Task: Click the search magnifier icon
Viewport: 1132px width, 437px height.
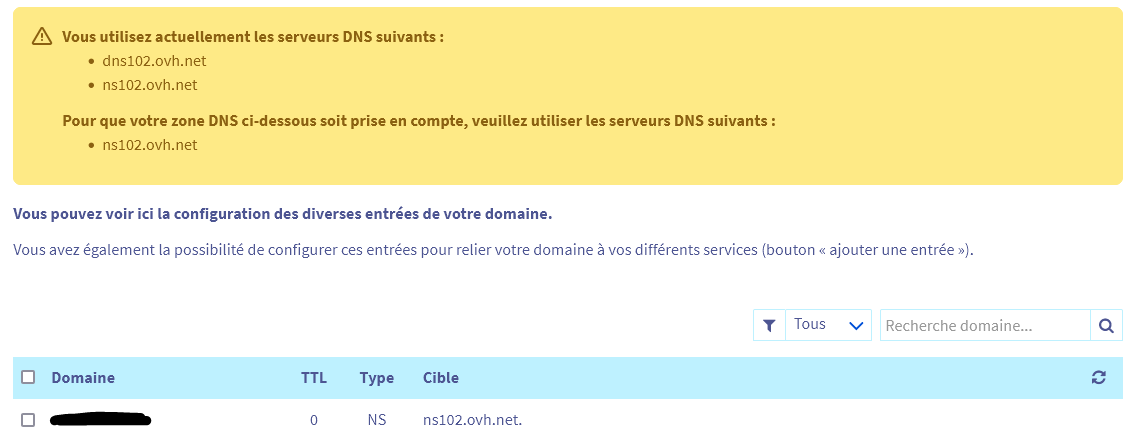Action: tap(1106, 325)
